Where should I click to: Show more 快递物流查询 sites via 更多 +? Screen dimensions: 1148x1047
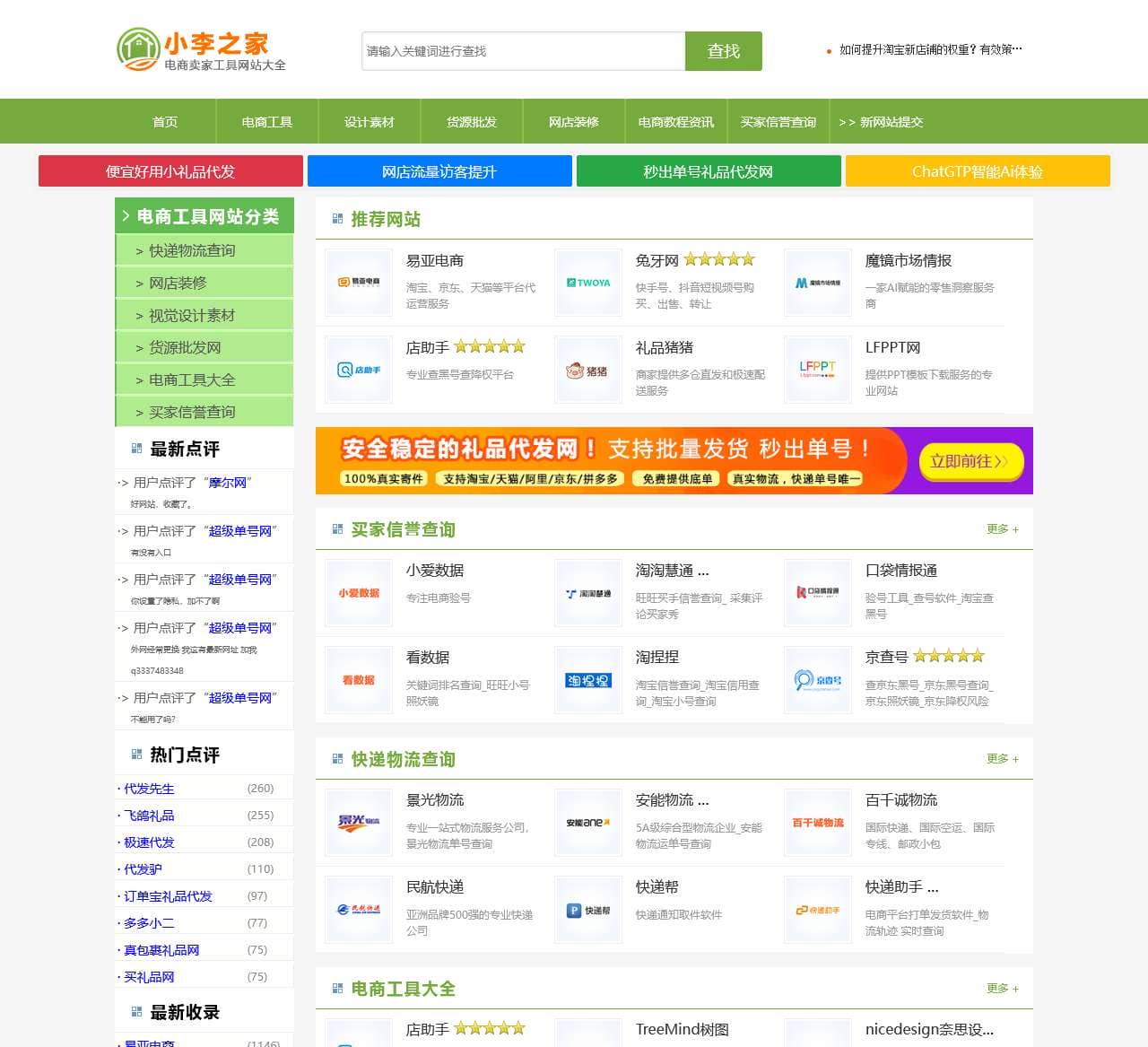click(1003, 759)
